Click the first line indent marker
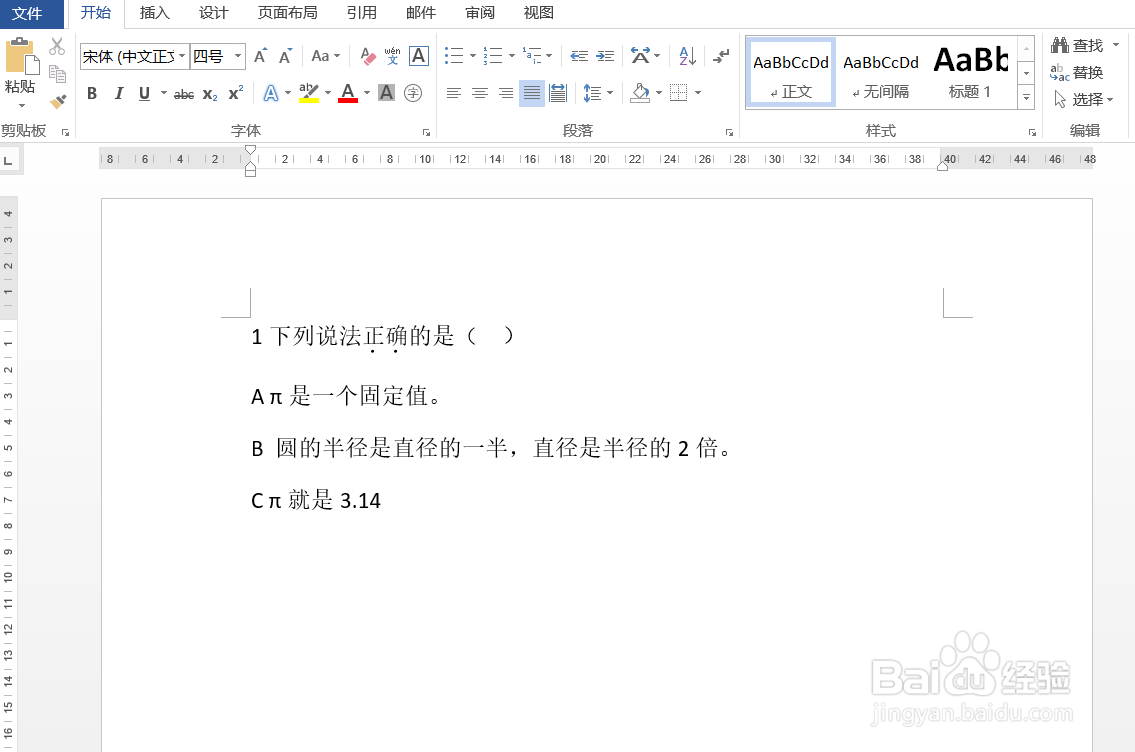 [x=250, y=151]
